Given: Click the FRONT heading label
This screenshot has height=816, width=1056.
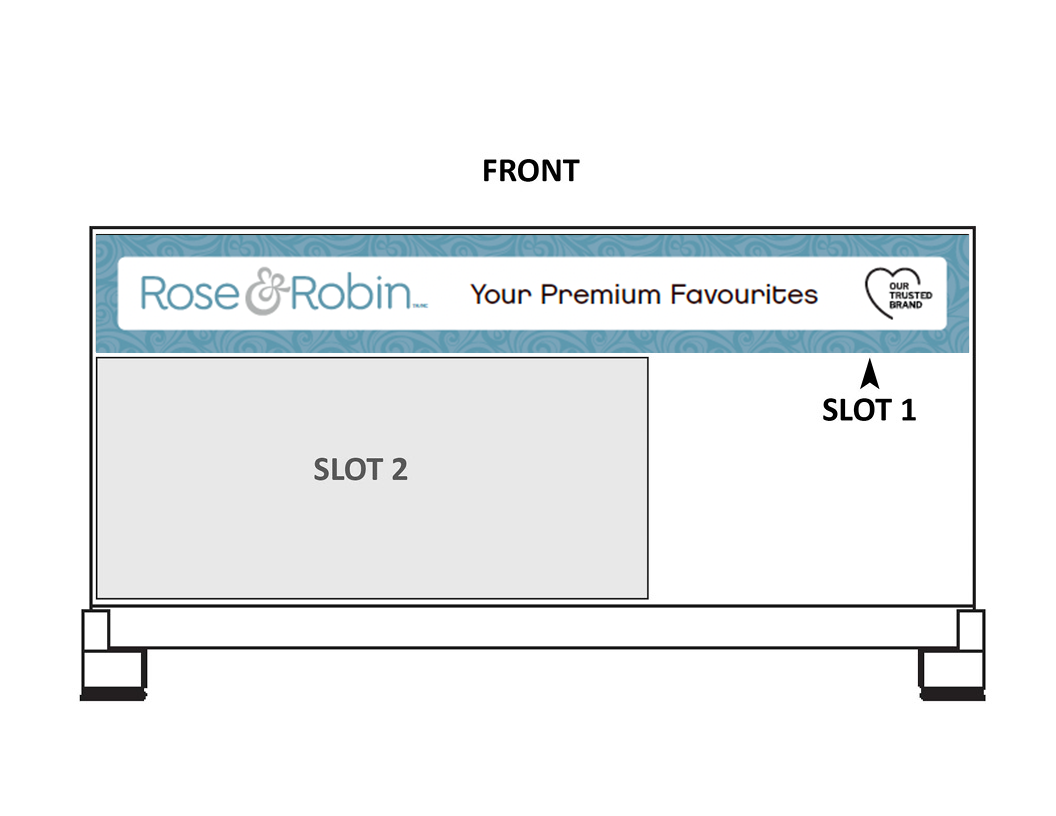Looking at the screenshot, I should click(530, 171).
